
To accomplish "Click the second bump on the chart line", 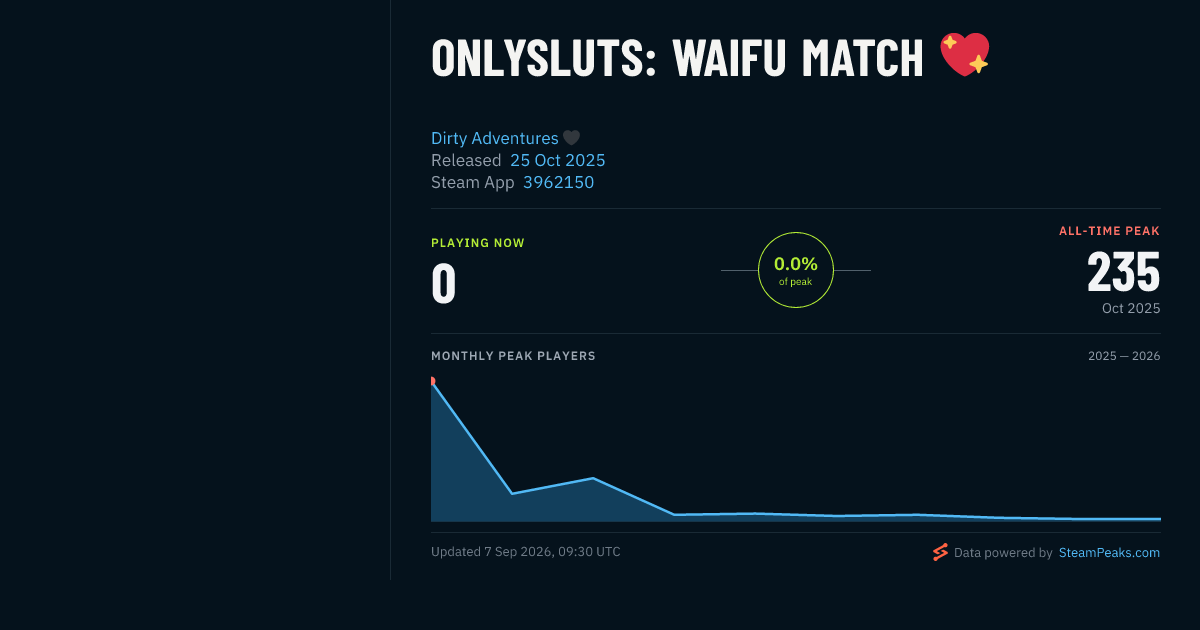I will coord(593,478).
